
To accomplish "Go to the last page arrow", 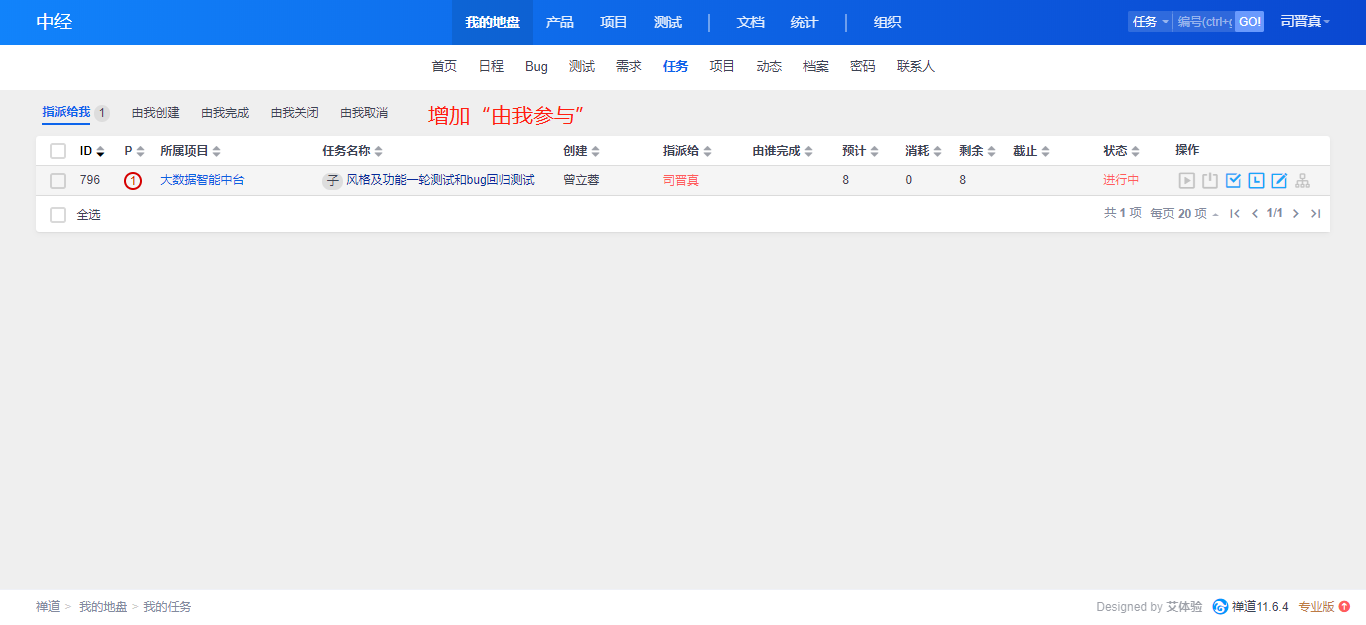I will 1315,213.
